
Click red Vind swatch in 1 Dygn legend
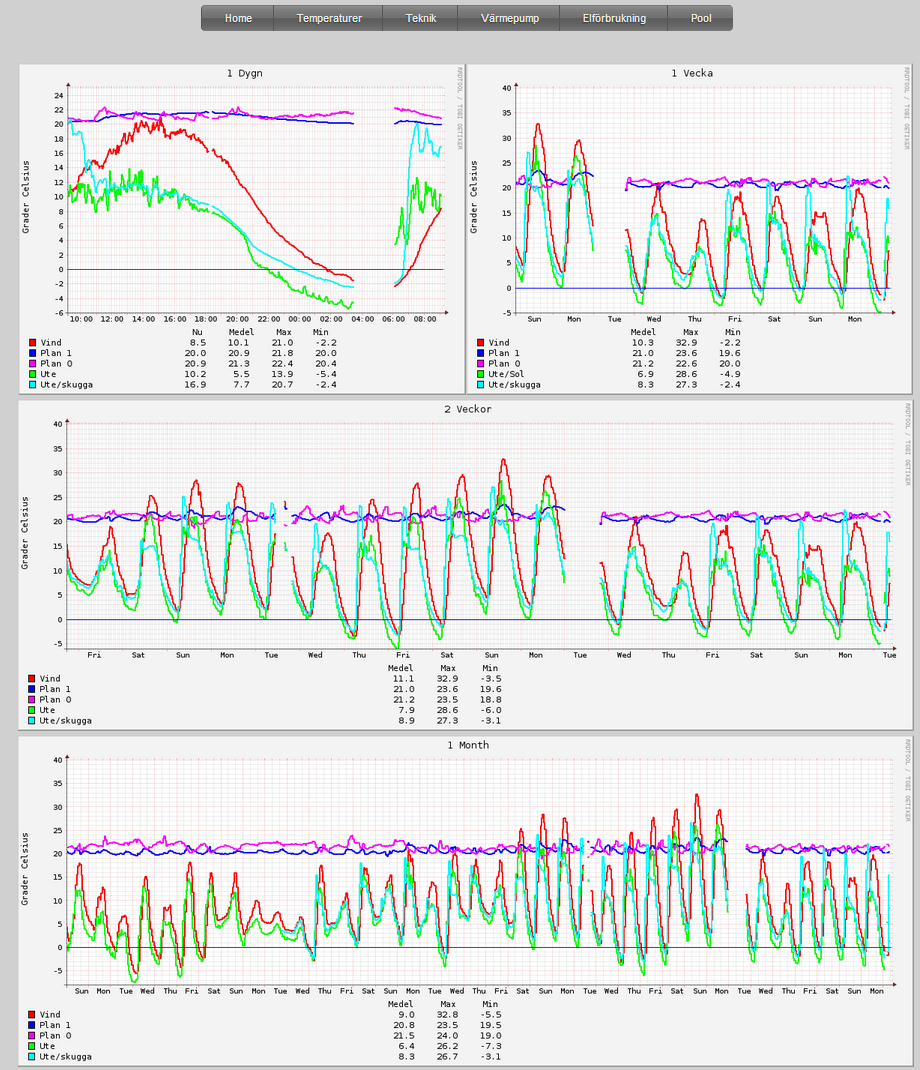(x=33, y=343)
